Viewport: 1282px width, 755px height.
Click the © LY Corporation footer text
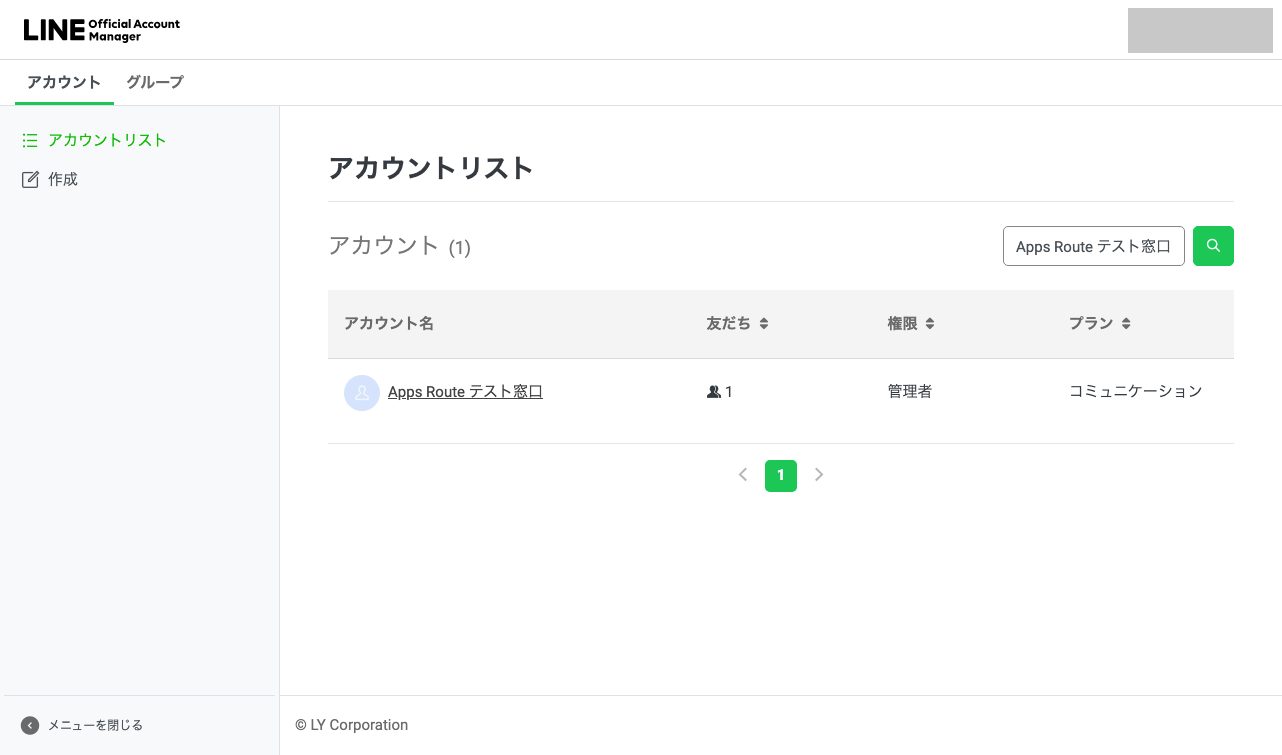352,725
